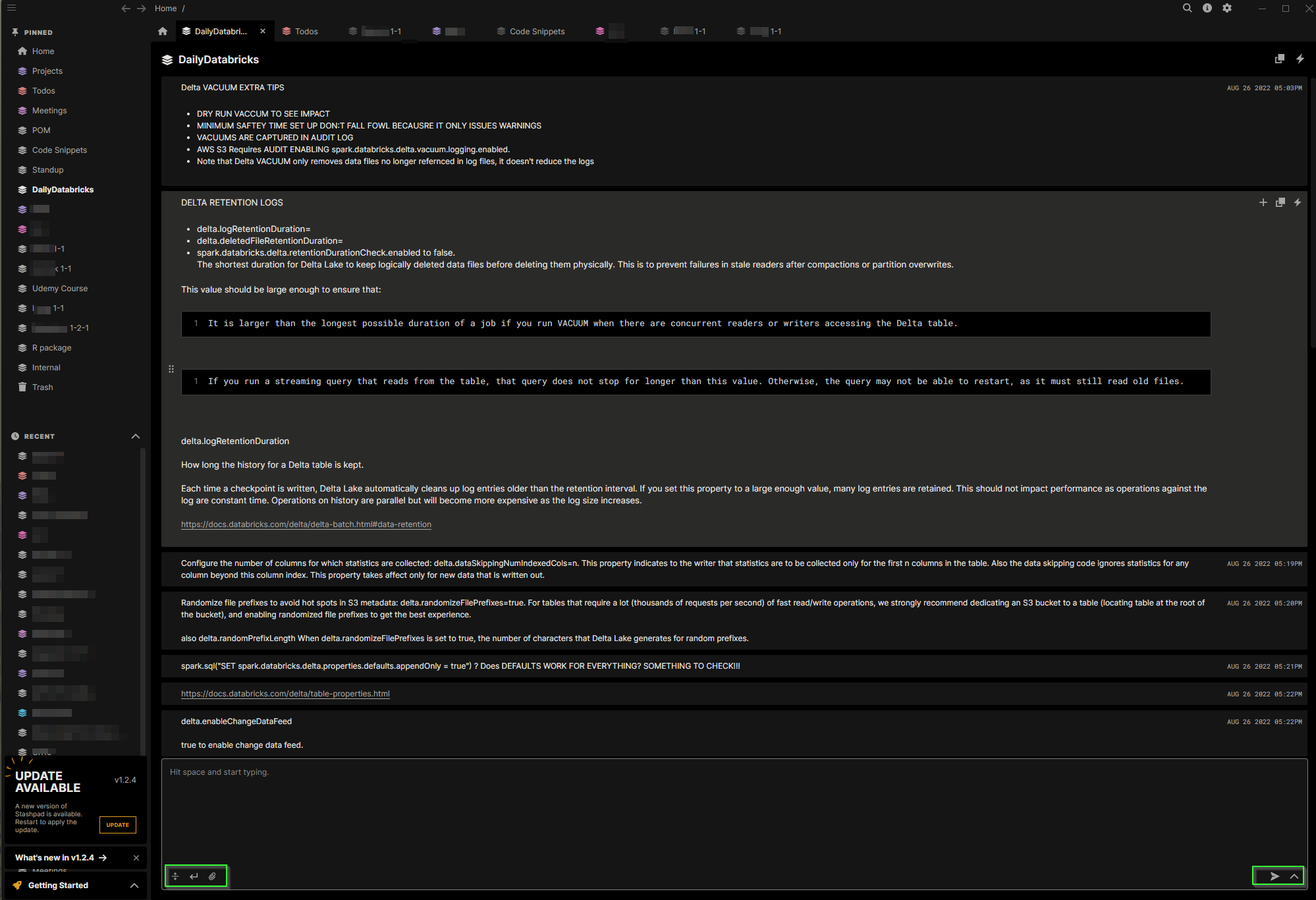Open the home tab icon
The height and width of the screenshot is (900, 1316).
[163, 31]
